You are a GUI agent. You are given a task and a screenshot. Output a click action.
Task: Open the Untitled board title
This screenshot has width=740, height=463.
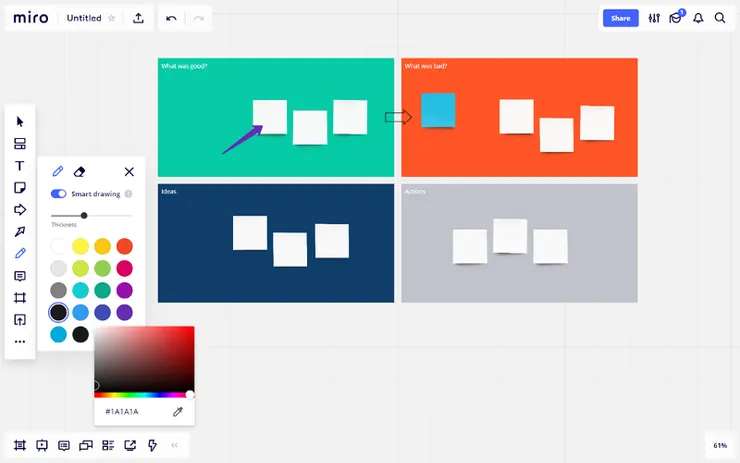(x=84, y=18)
